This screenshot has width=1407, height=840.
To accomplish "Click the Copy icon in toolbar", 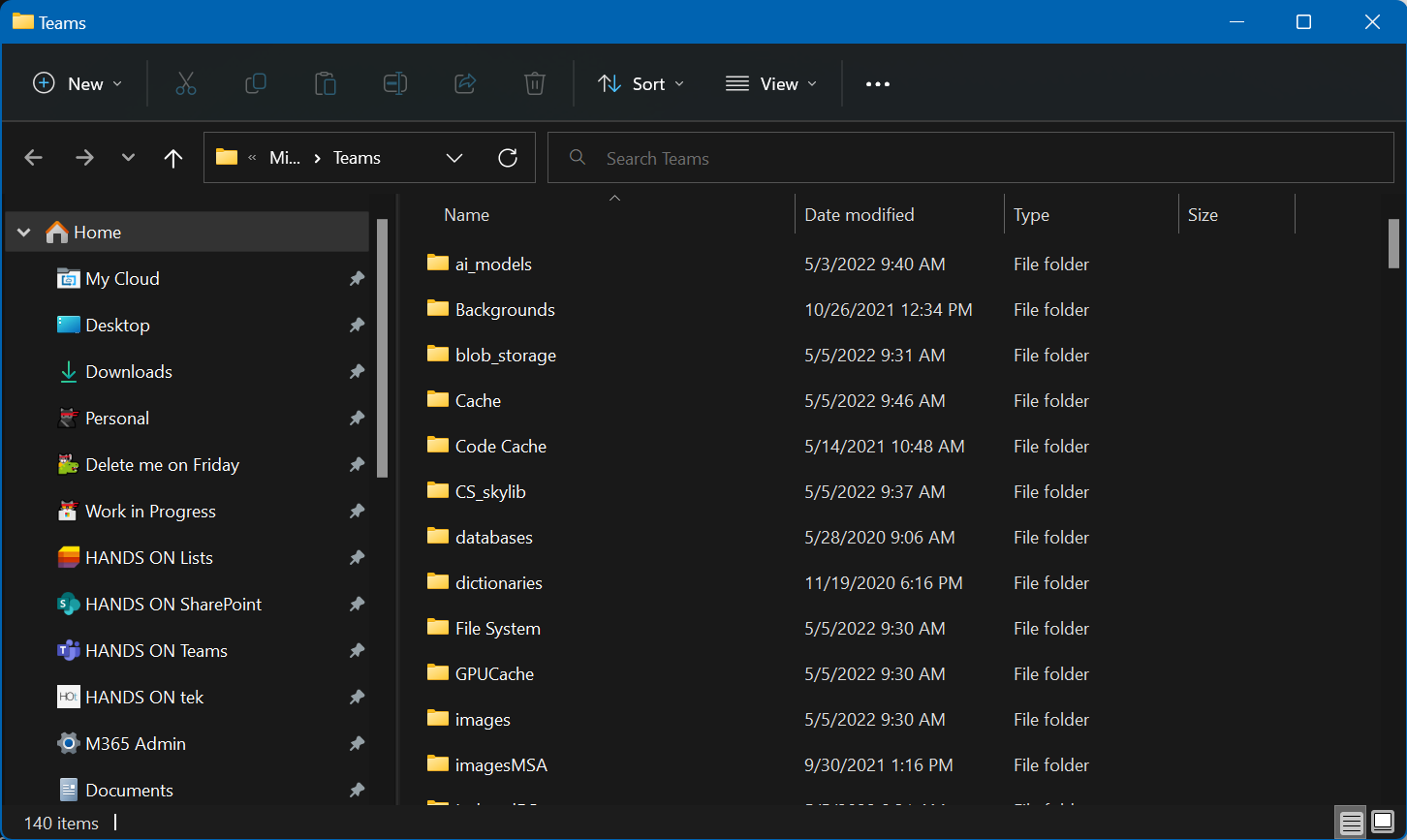I will 256,84.
